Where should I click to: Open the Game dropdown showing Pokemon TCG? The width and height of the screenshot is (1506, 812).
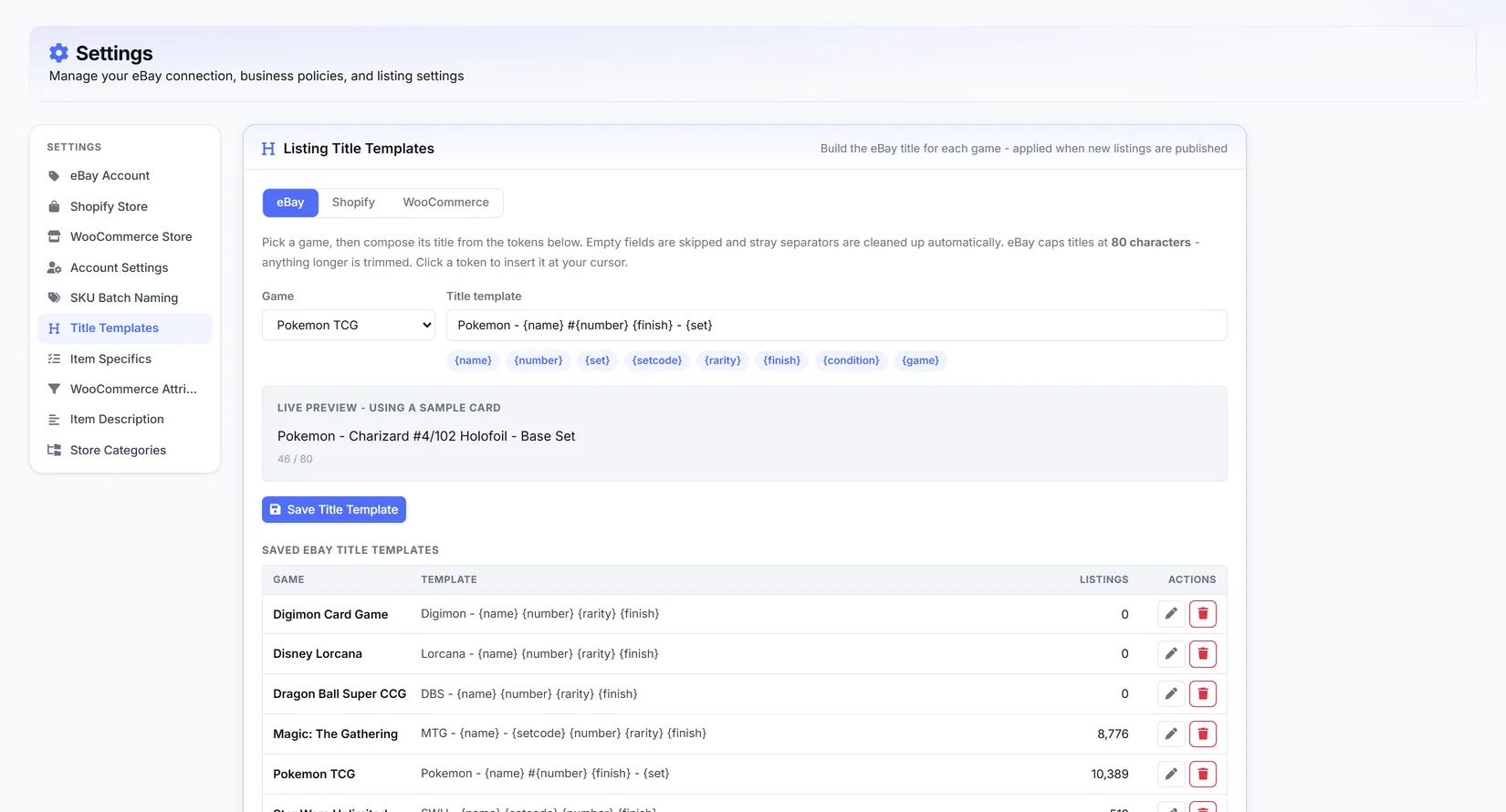coord(349,326)
